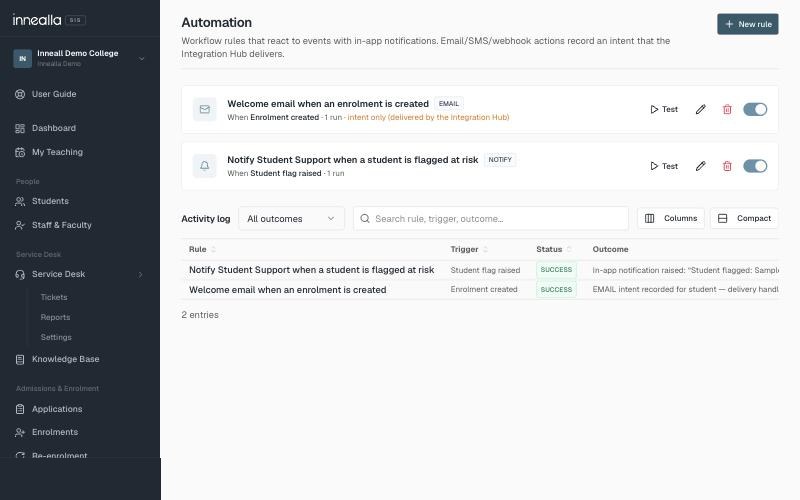This screenshot has height=500, width=800.
Task: Open the User Guide sidebar icon
Action: pos(20,94)
